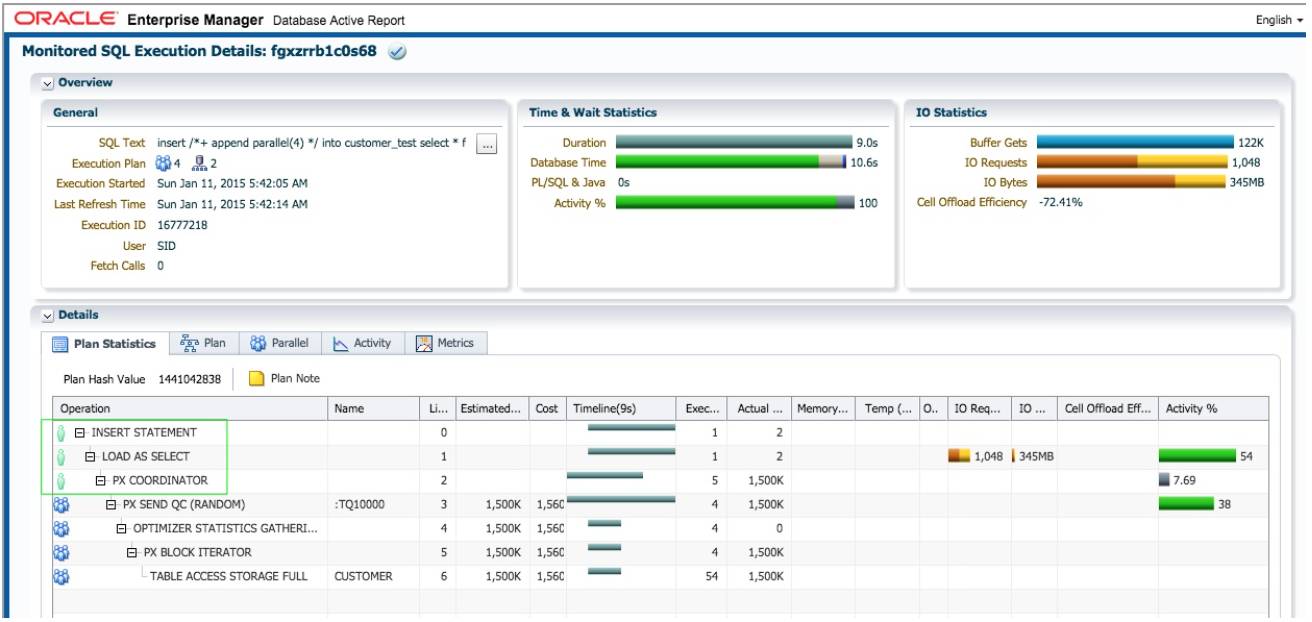Collapse the PX SEND QC (RANDOM) node

point(111,505)
